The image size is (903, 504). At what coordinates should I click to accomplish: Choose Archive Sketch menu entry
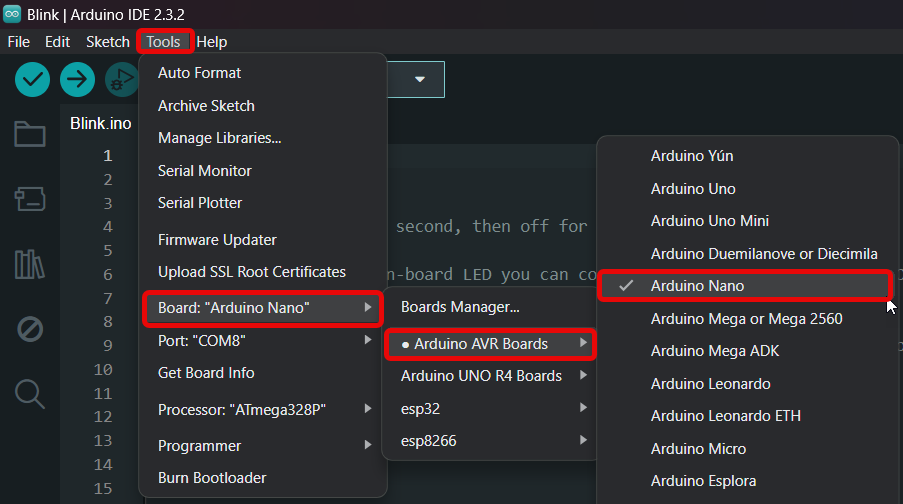pos(263,106)
